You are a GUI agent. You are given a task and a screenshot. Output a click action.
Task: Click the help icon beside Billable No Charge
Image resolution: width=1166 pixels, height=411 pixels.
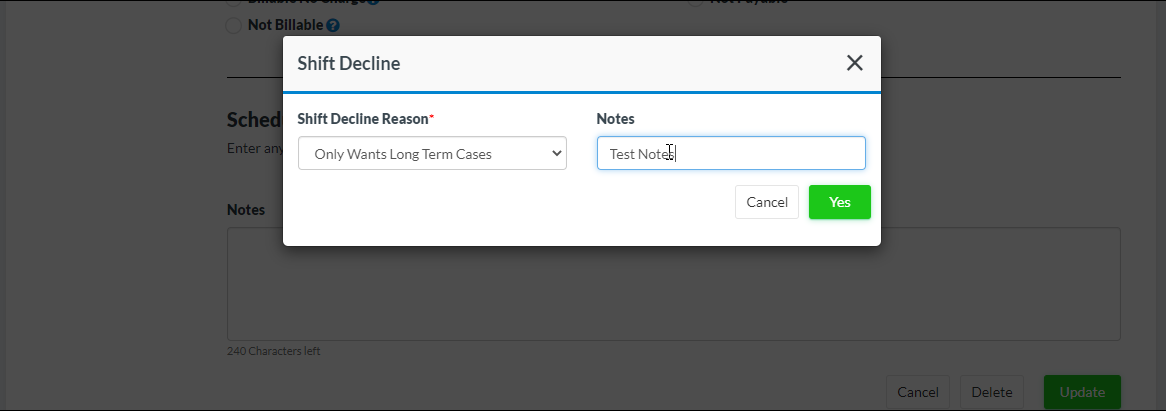(x=372, y=2)
